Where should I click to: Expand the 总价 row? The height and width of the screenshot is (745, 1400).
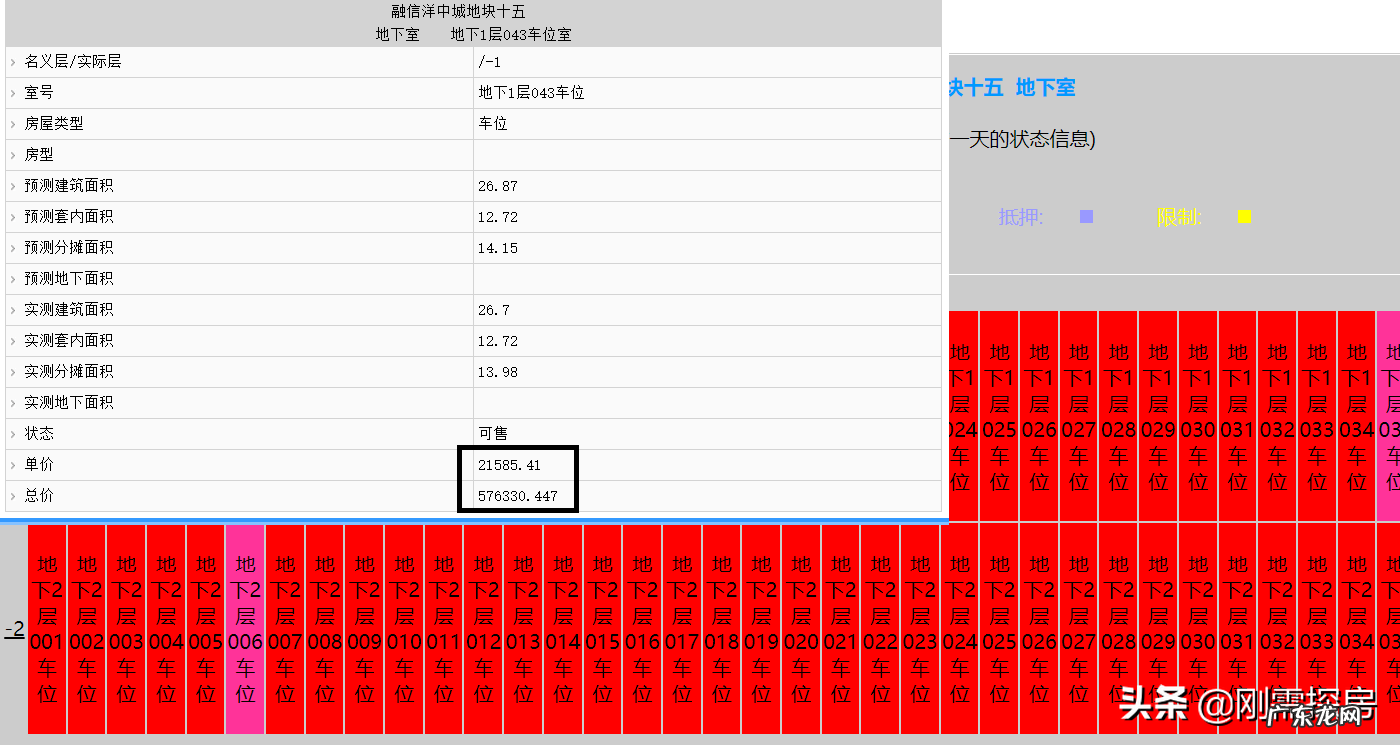(x=12, y=495)
